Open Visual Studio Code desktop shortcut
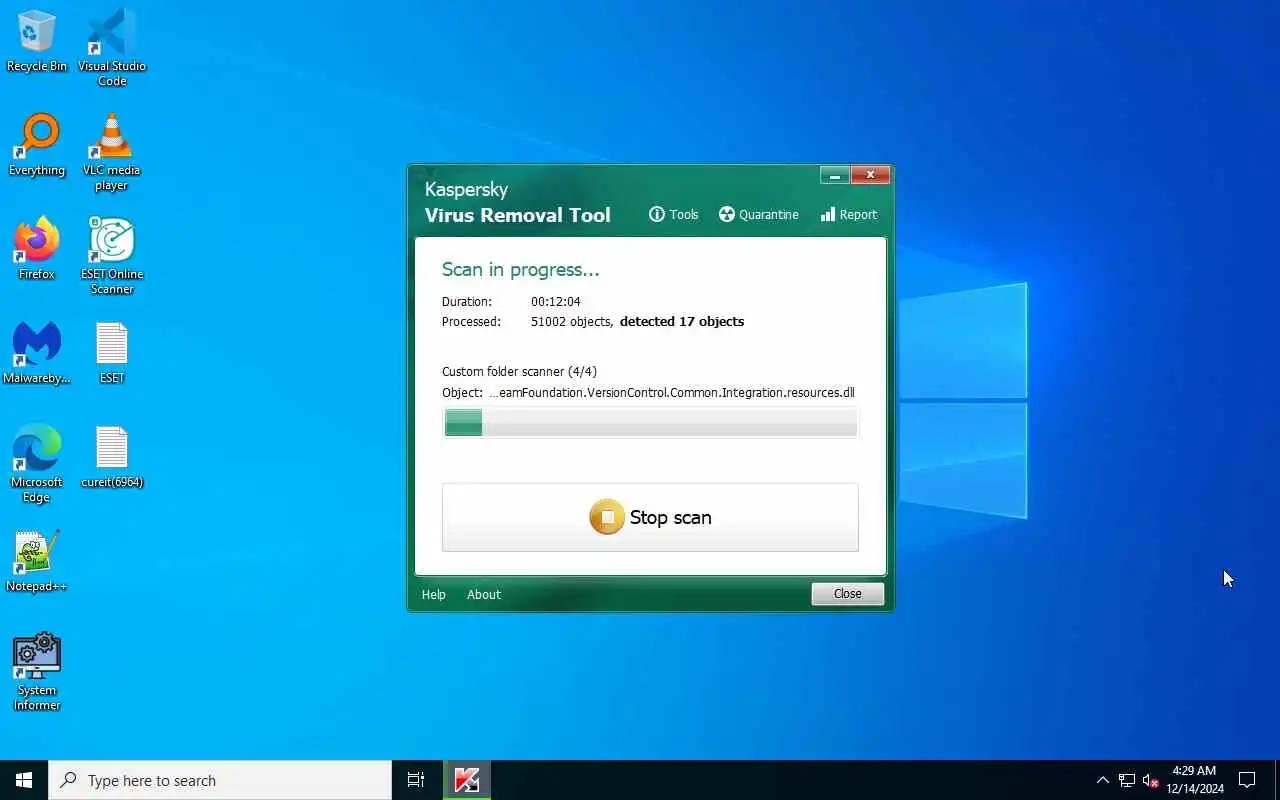 [112, 47]
